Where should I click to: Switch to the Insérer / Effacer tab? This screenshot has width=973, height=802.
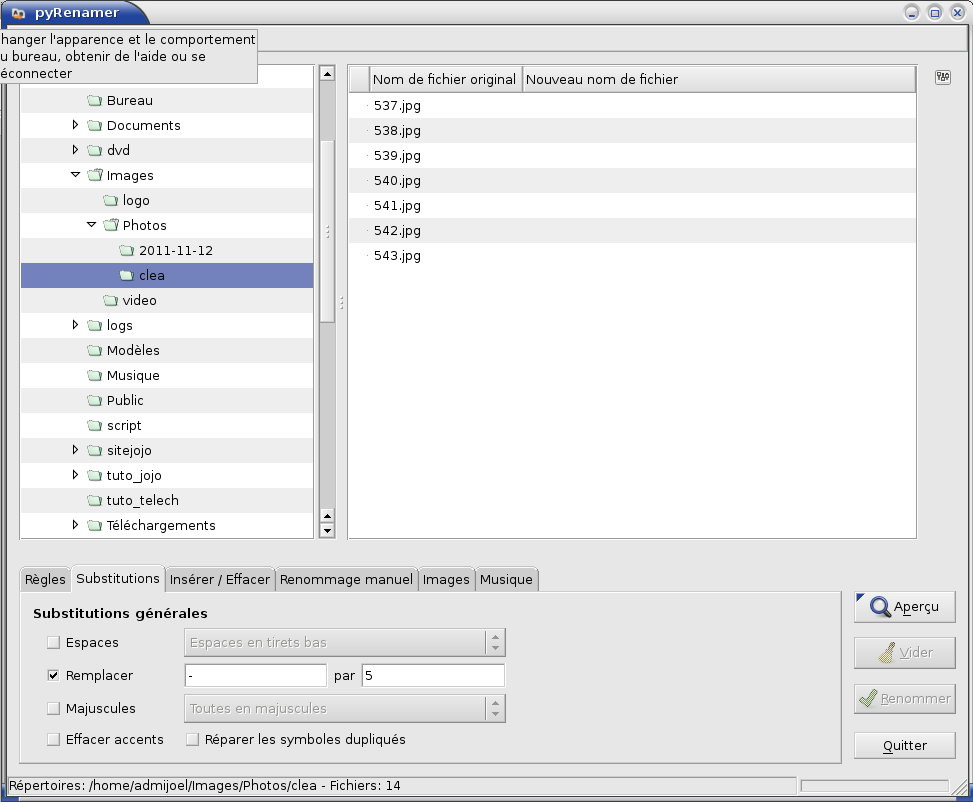[220, 579]
